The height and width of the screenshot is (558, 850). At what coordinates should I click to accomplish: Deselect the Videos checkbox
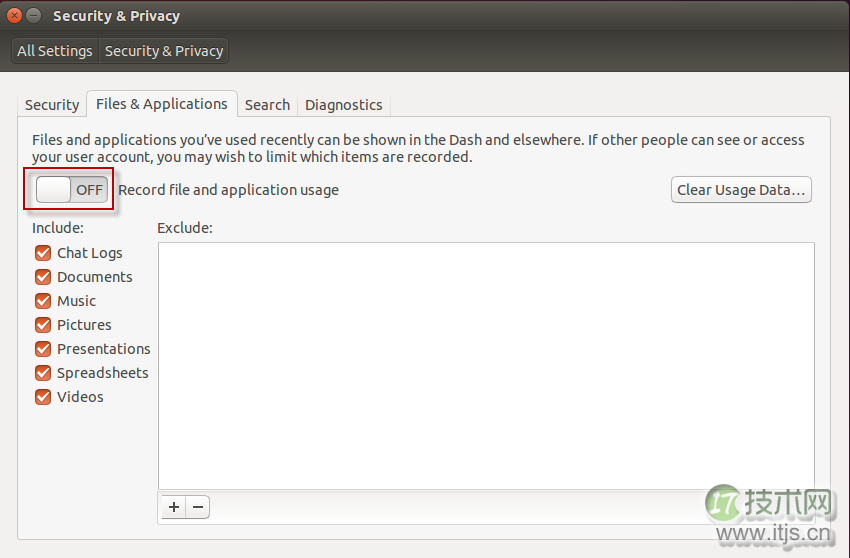[x=43, y=397]
